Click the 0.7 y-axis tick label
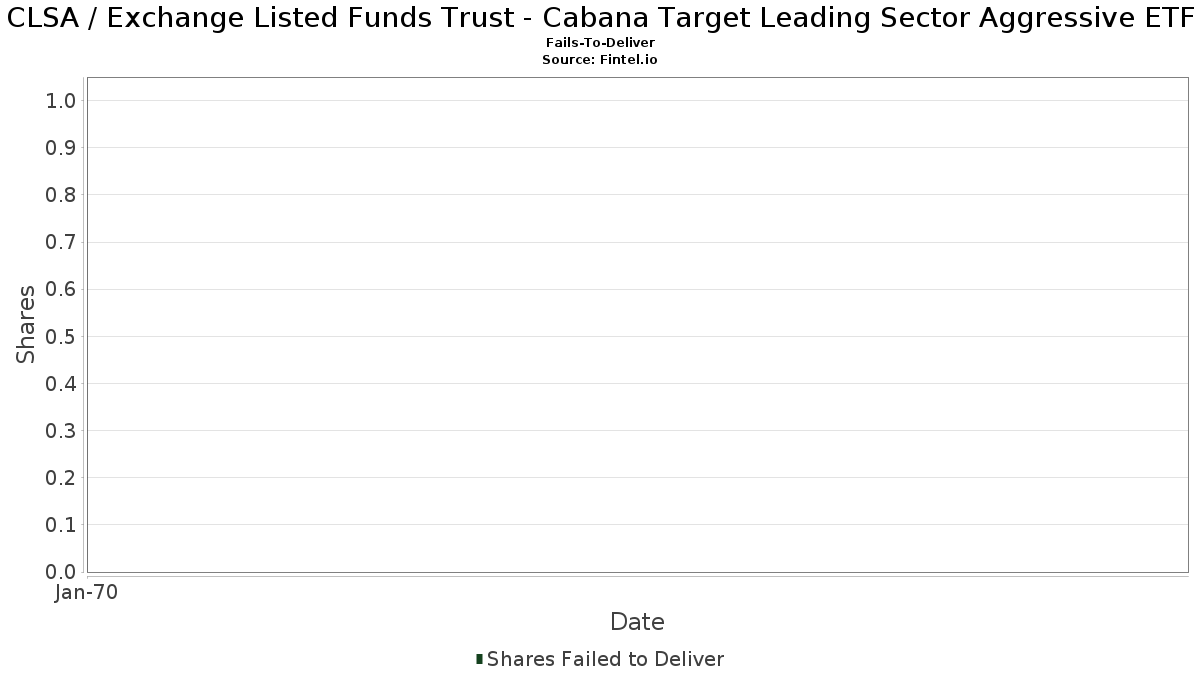This screenshot has height=675, width=1200. [x=61, y=242]
